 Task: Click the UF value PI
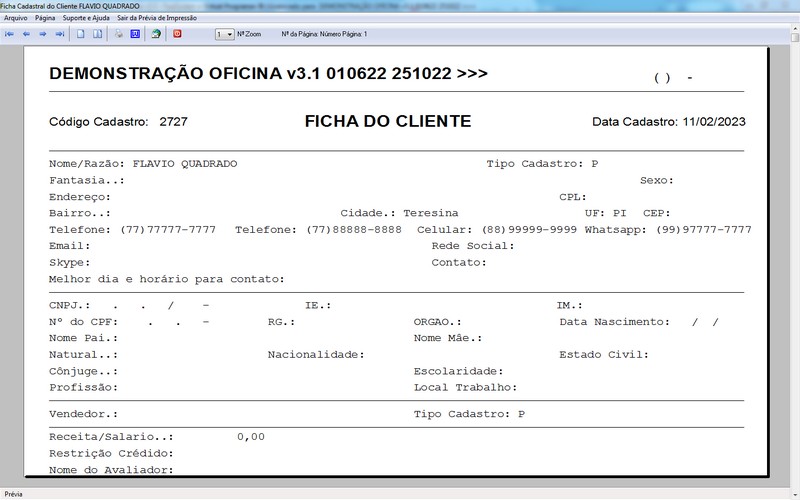pos(619,213)
